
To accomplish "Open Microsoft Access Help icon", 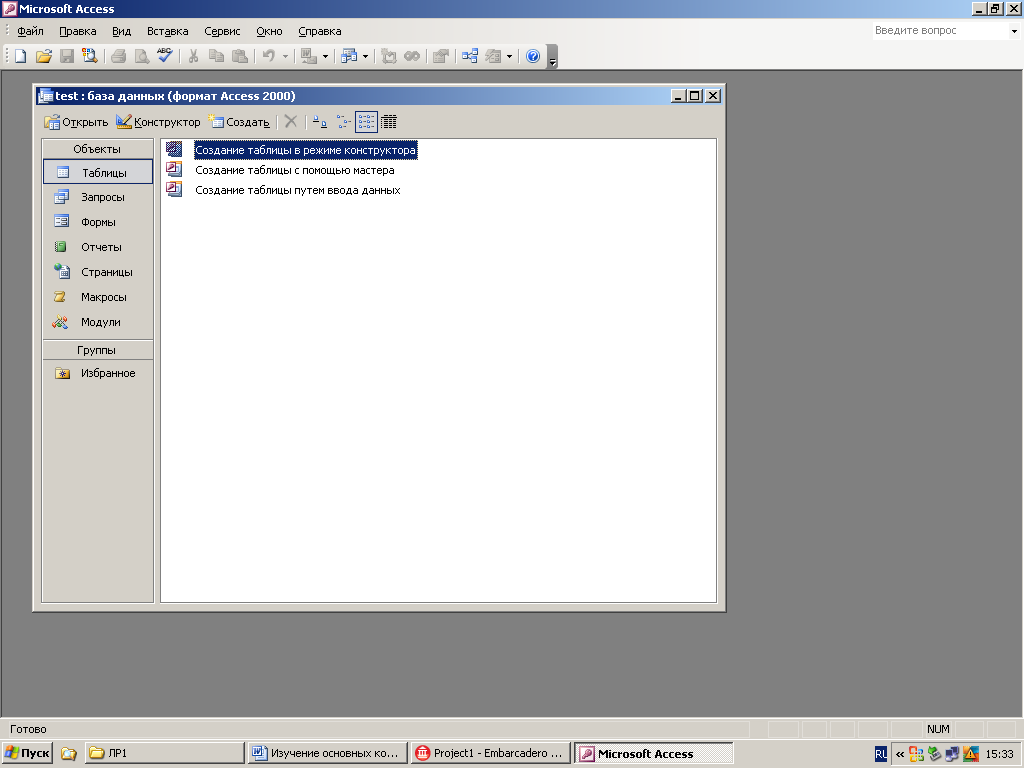I will point(533,56).
